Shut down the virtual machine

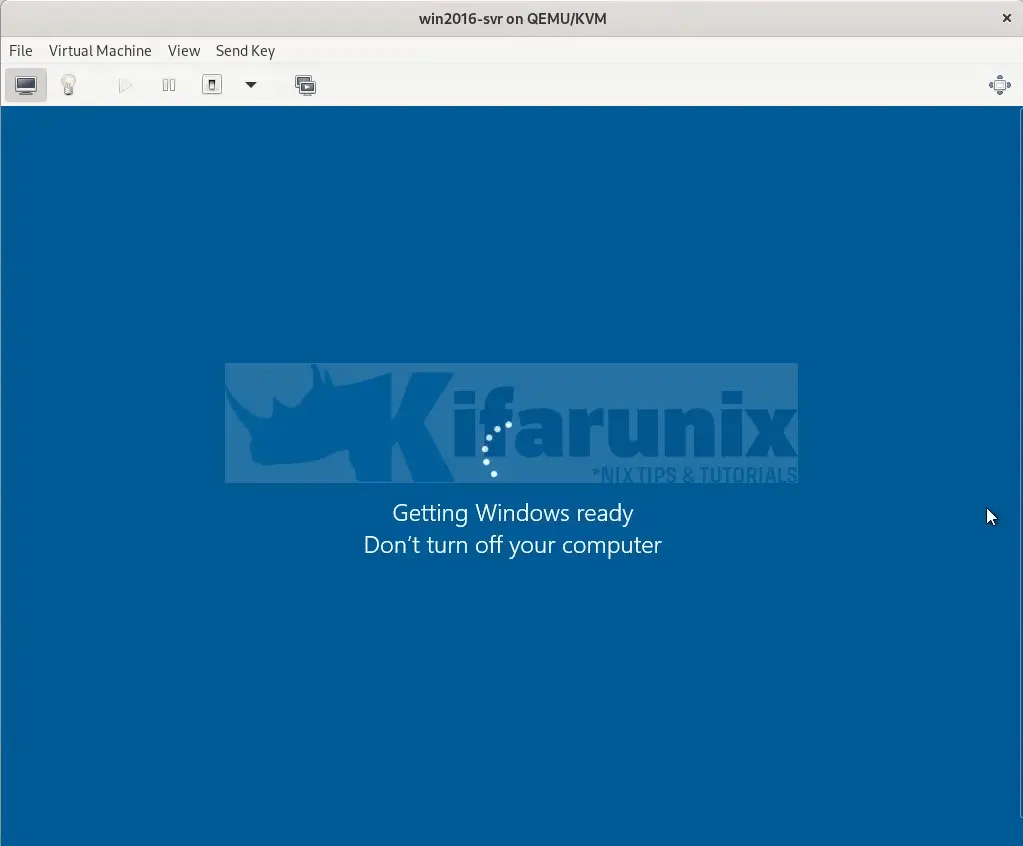212,85
